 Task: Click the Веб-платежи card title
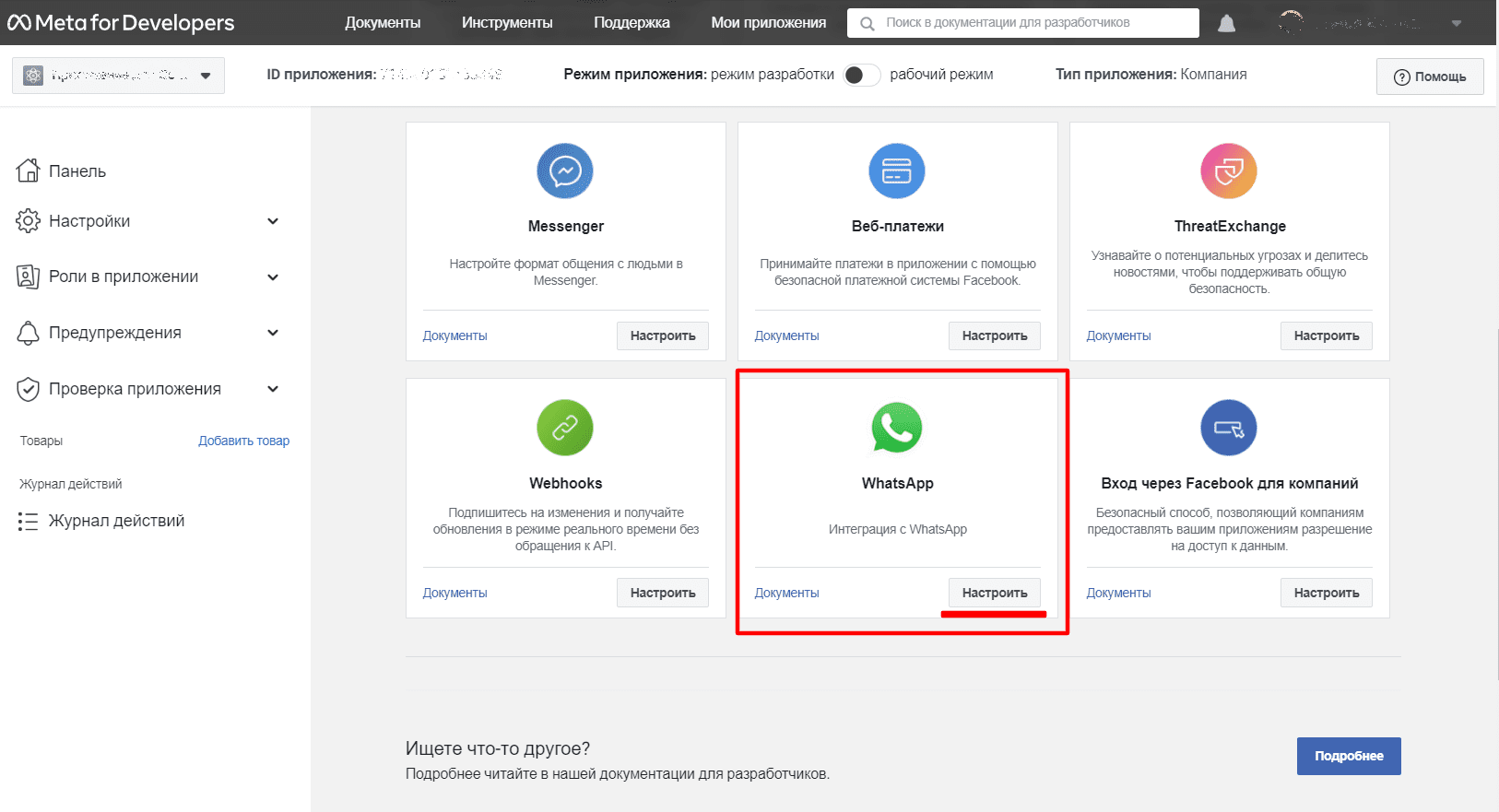898,226
